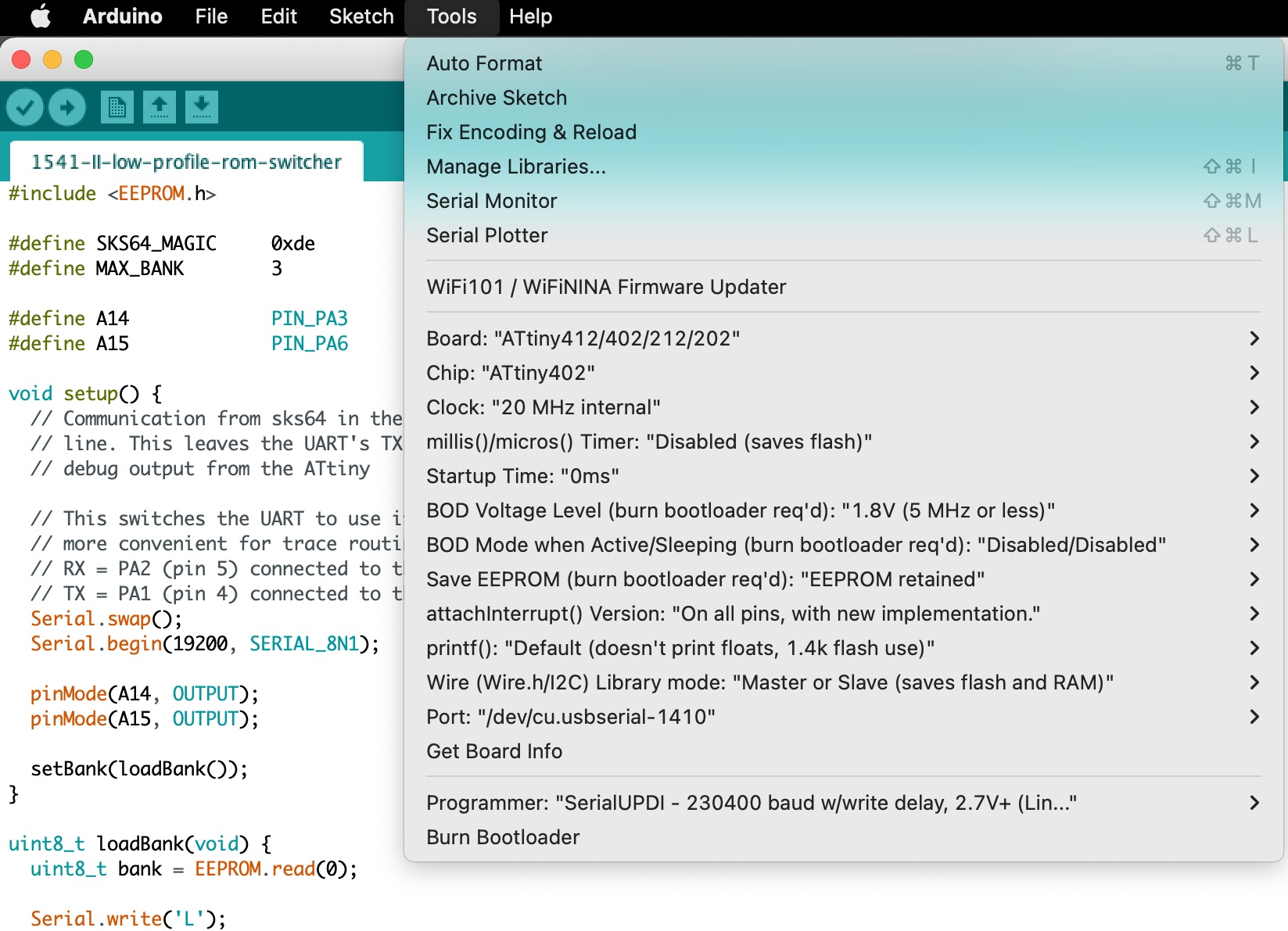Image resolution: width=1288 pixels, height=931 pixels.
Task: Open the Sketch menu
Action: pyautogui.click(x=361, y=16)
